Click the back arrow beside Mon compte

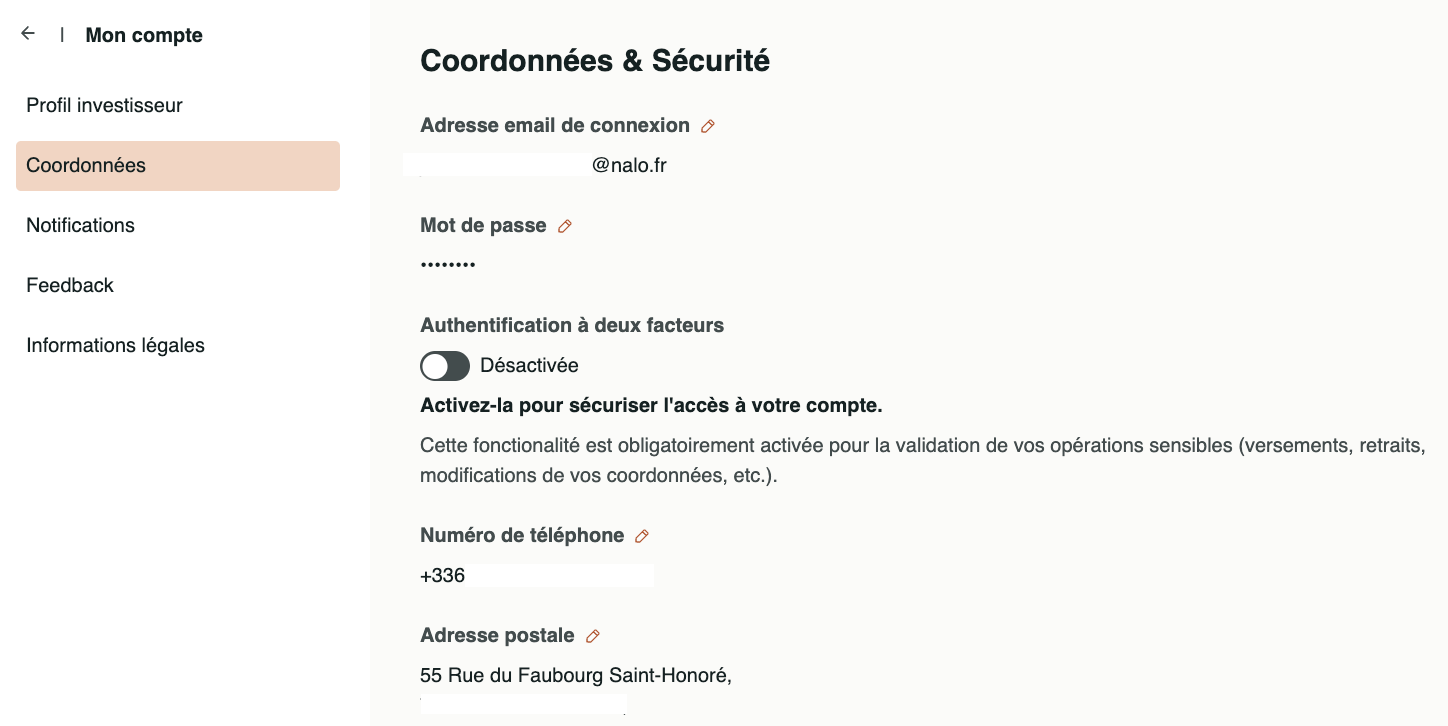click(x=28, y=34)
